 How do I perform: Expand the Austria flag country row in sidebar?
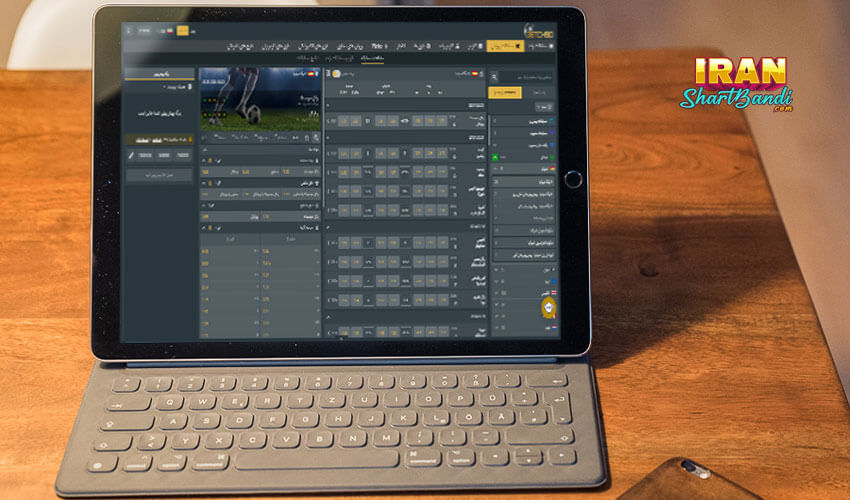[524, 293]
